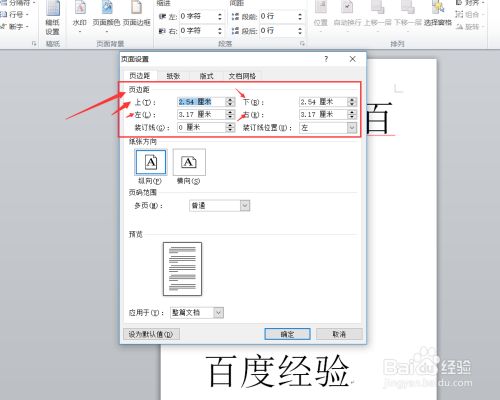Select the 纵向 portrait orientation option
This screenshot has height=400, width=500.
pyautogui.click(x=151, y=162)
